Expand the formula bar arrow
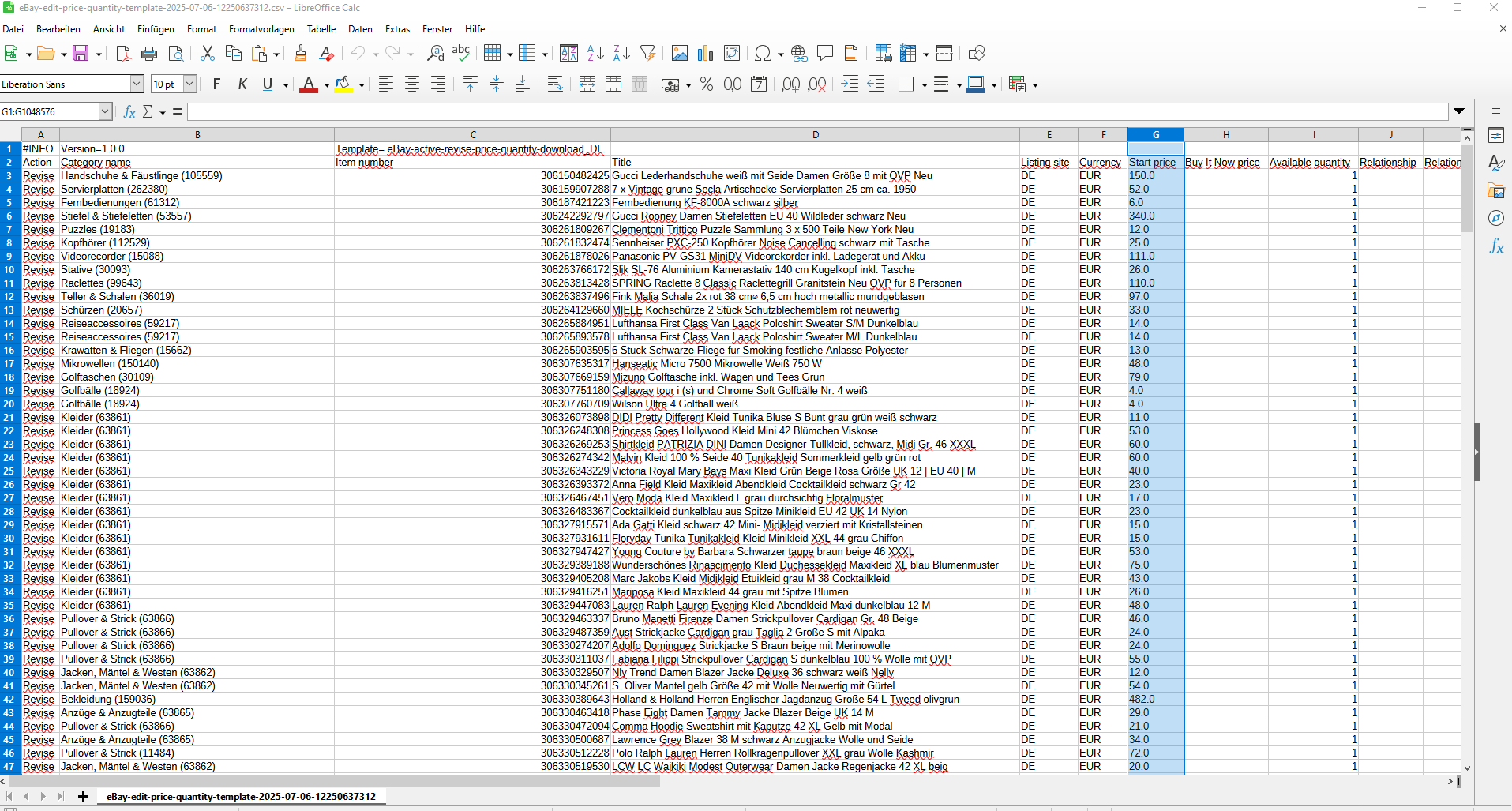This screenshot has height=811, width=1512. coord(1459,111)
